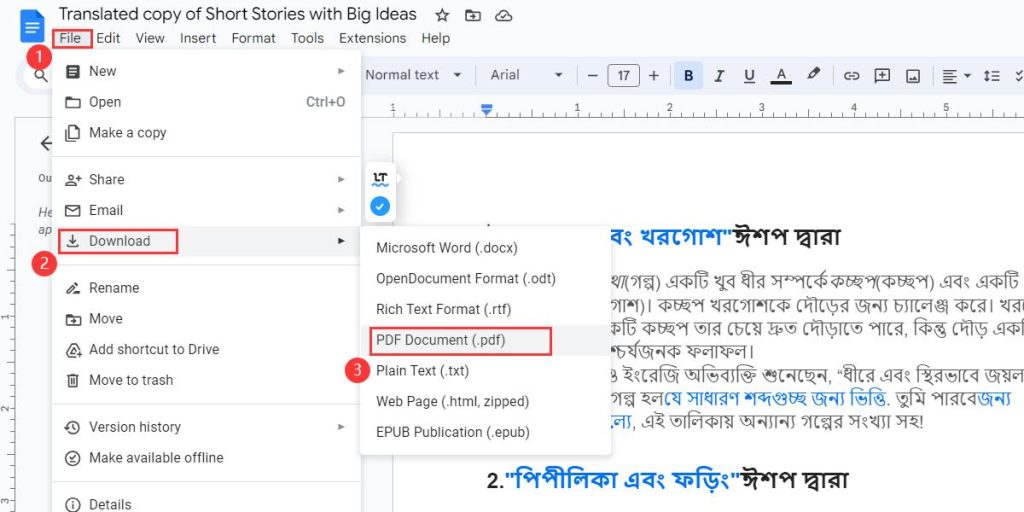Viewport: 1024px width, 512px height.
Task: Click the document title text
Action: tap(238, 15)
